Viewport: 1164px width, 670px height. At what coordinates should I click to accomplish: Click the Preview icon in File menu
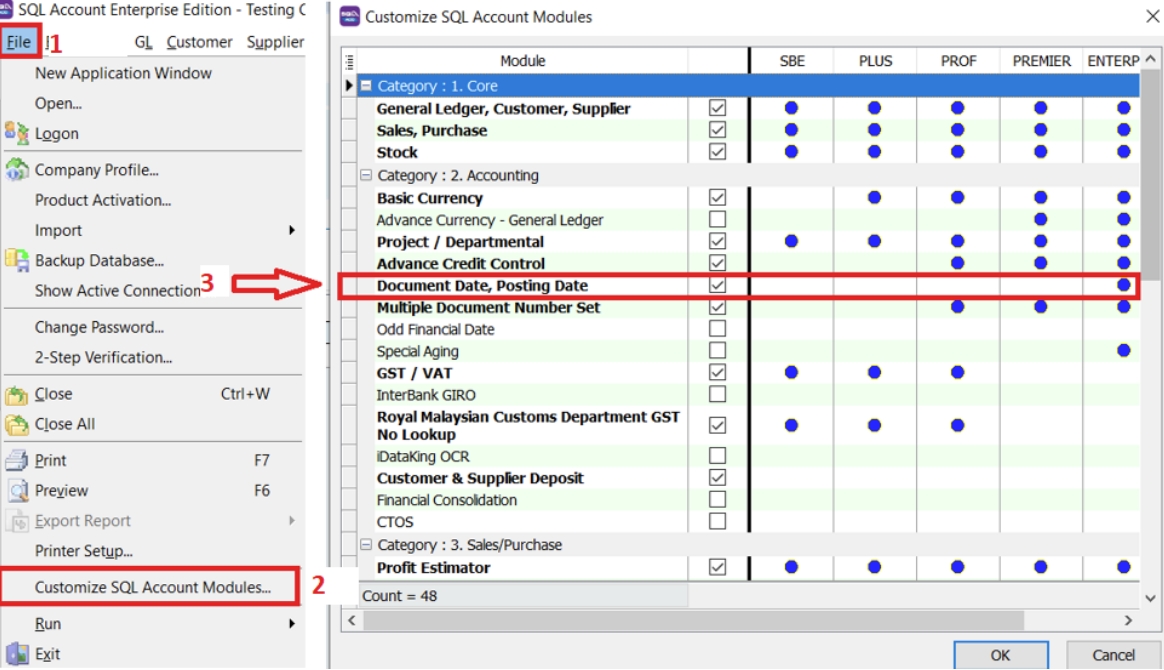(16, 490)
